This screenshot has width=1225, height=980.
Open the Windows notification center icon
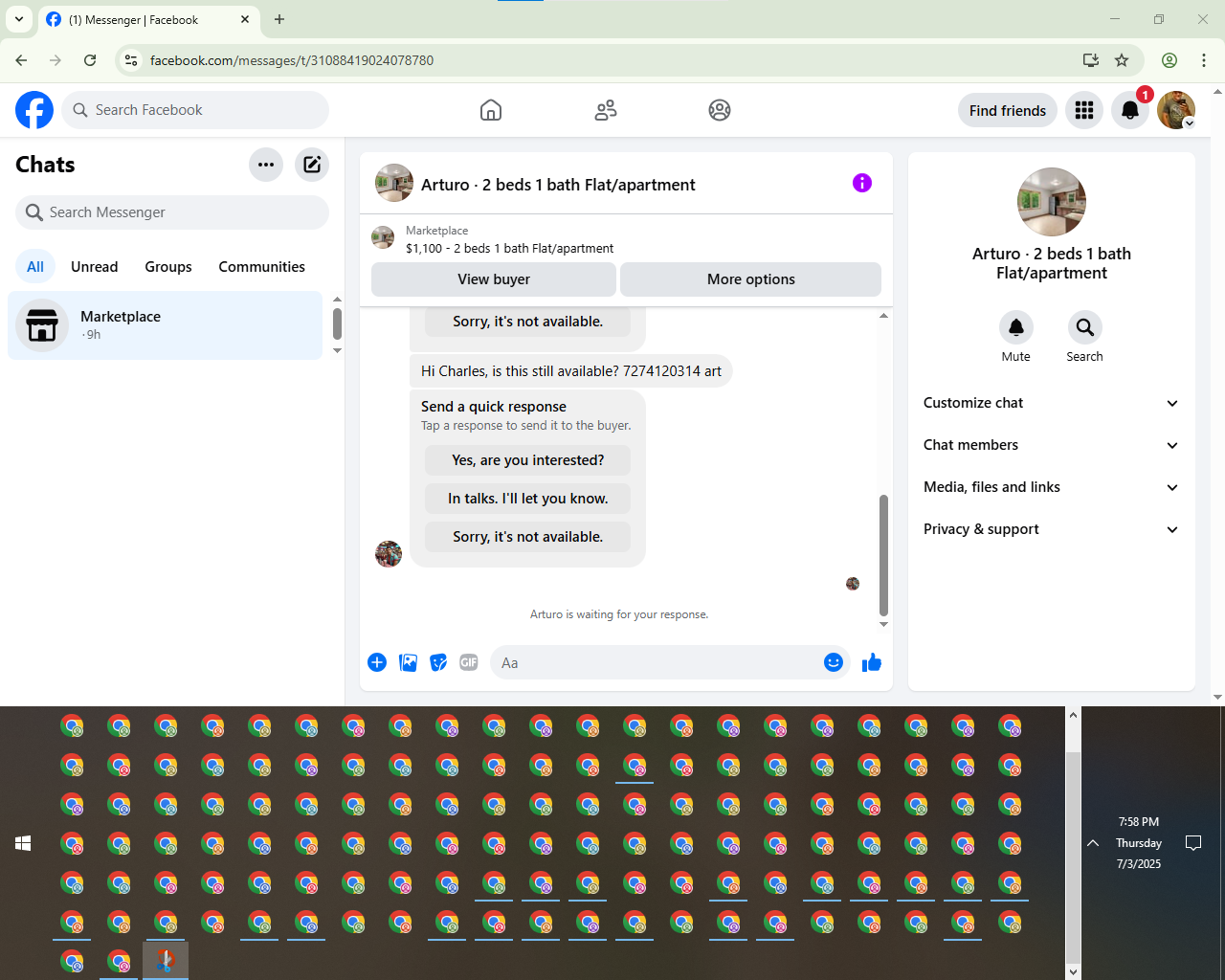tap(1193, 843)
